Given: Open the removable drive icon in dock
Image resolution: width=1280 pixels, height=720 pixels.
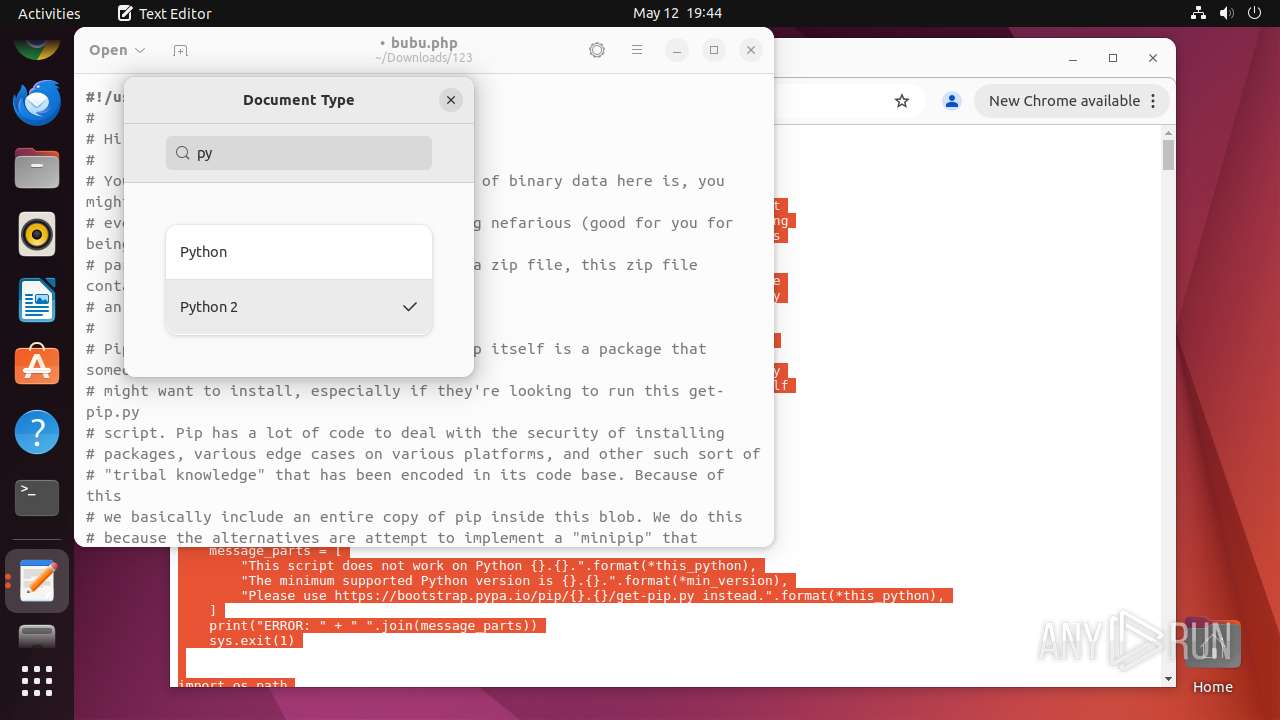Looking at the screenshot, I should (x=37, y=636).
